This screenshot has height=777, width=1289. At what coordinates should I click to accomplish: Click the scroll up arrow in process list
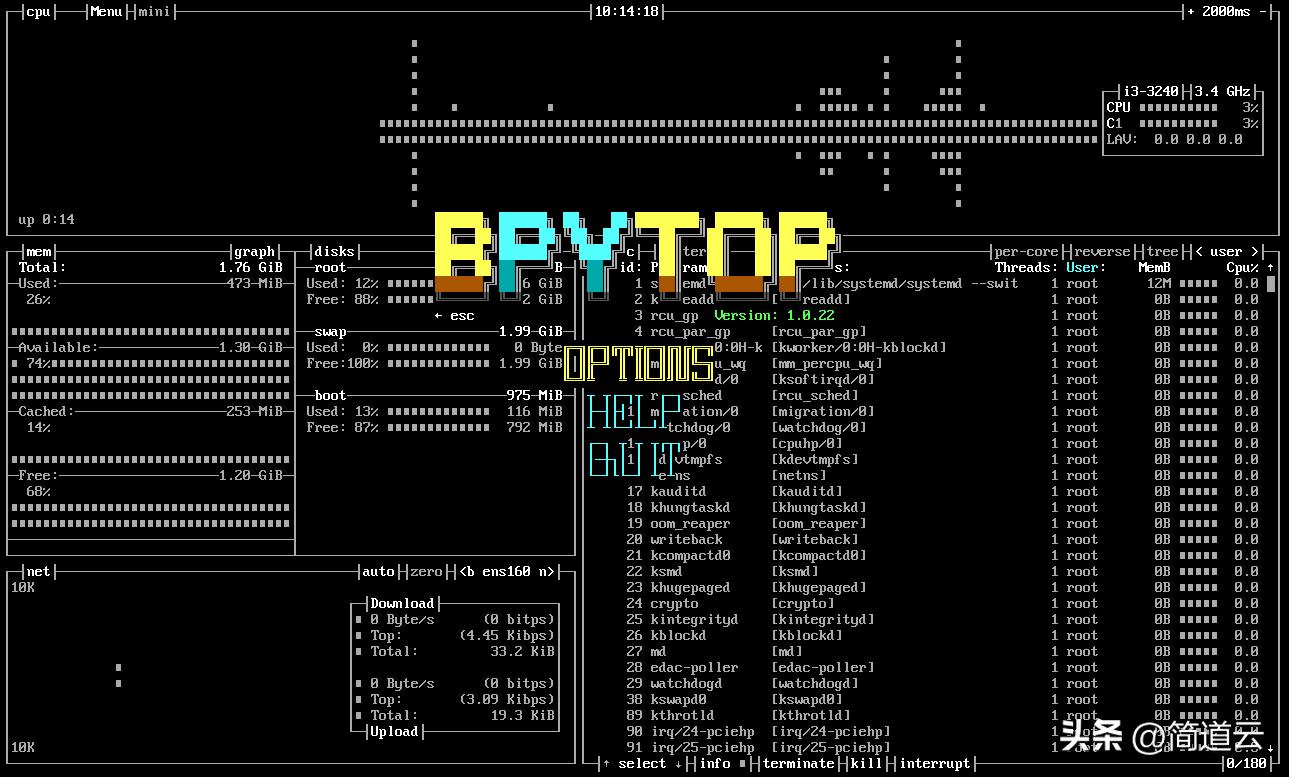(1271, 268)
